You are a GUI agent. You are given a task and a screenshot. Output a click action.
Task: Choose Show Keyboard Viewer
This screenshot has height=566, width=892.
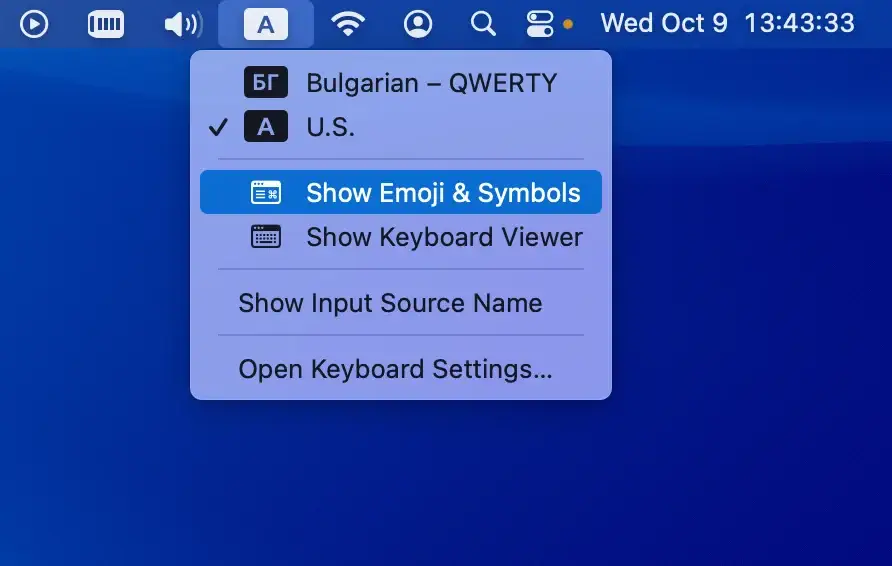point(444,237)
